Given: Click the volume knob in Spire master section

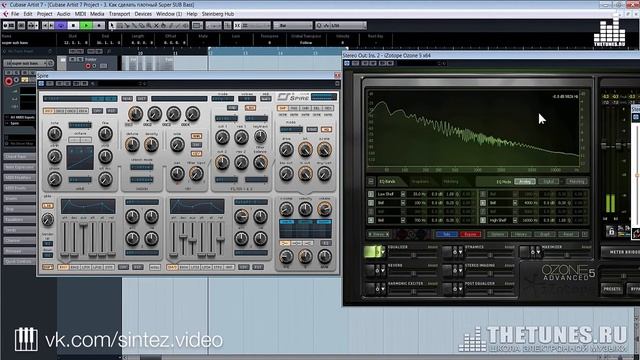Looking at the screenshot, I should 324,209.
